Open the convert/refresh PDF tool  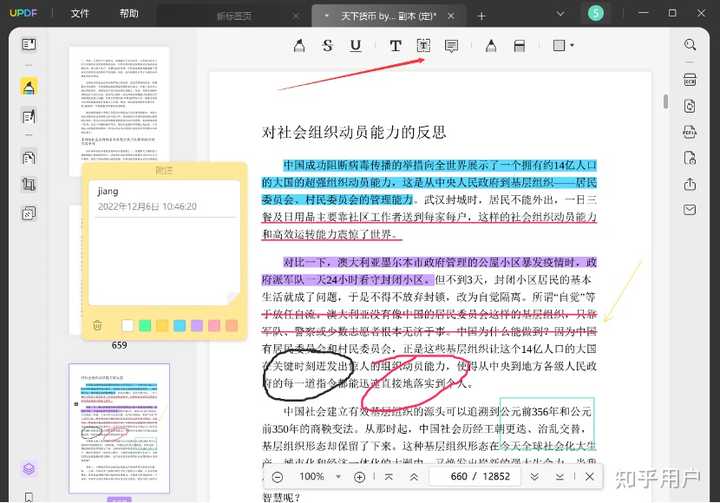[x=690, y=106]
